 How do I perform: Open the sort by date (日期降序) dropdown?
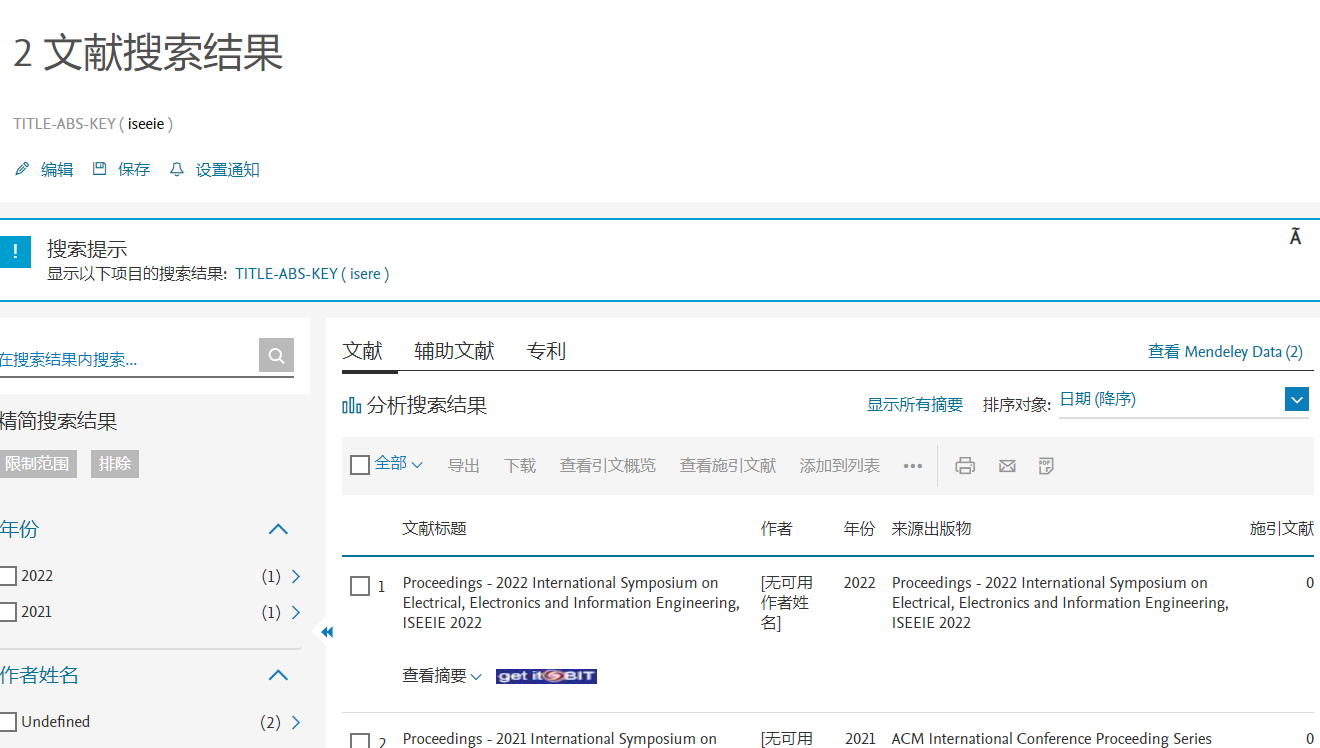[x=1296, y=400]
